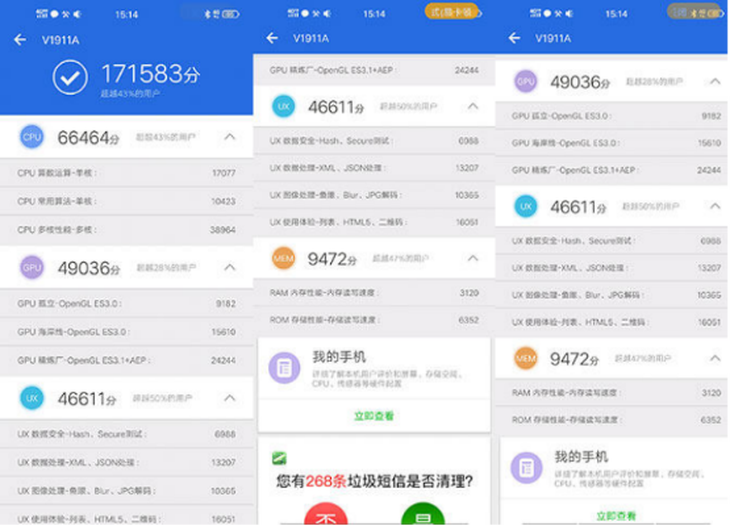The height and width of the screenshot is (526, 730).
Task: Tap GPU OpenGL ES3.0 row 9182 in left screenshot
Action: [127, 304]
